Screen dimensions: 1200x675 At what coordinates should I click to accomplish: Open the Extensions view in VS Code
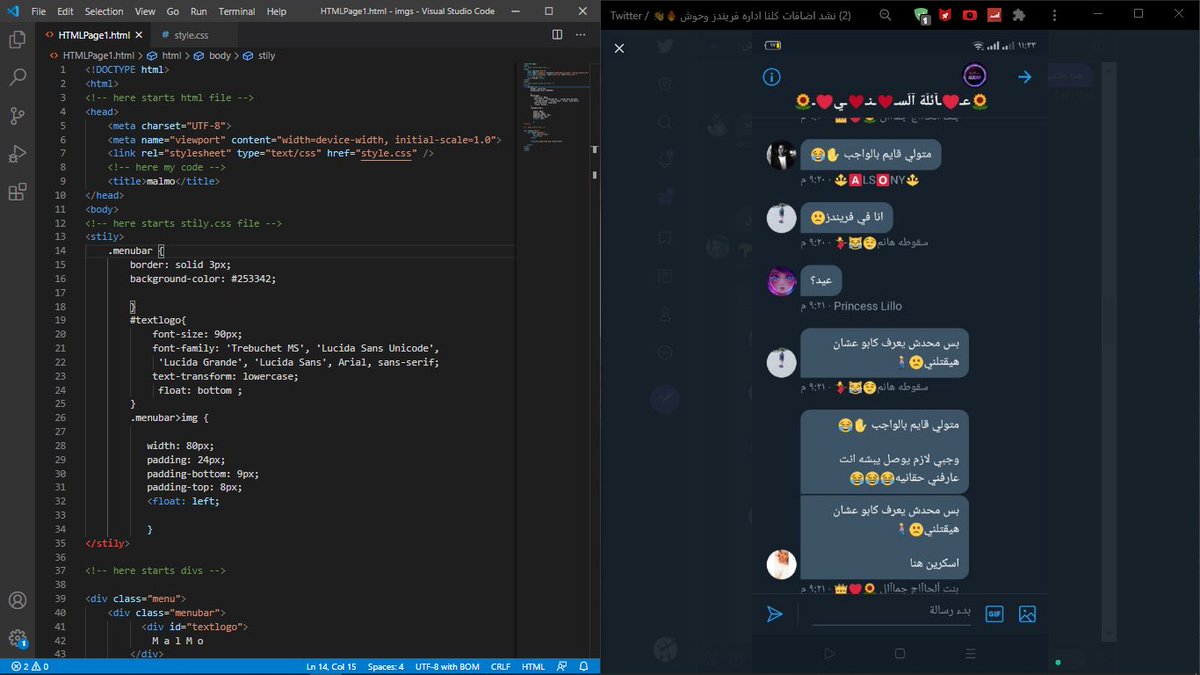(x=17, y=192)
